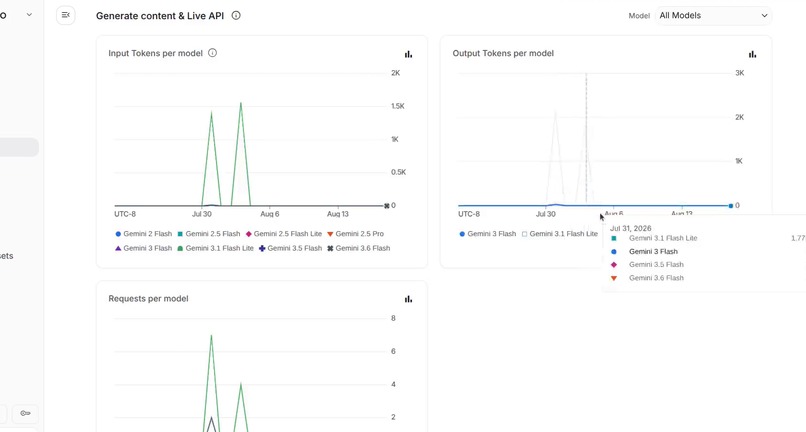Open the key icon in the sidebar bottom
Viewport: 806px width, 432px height.
(25, 413)
